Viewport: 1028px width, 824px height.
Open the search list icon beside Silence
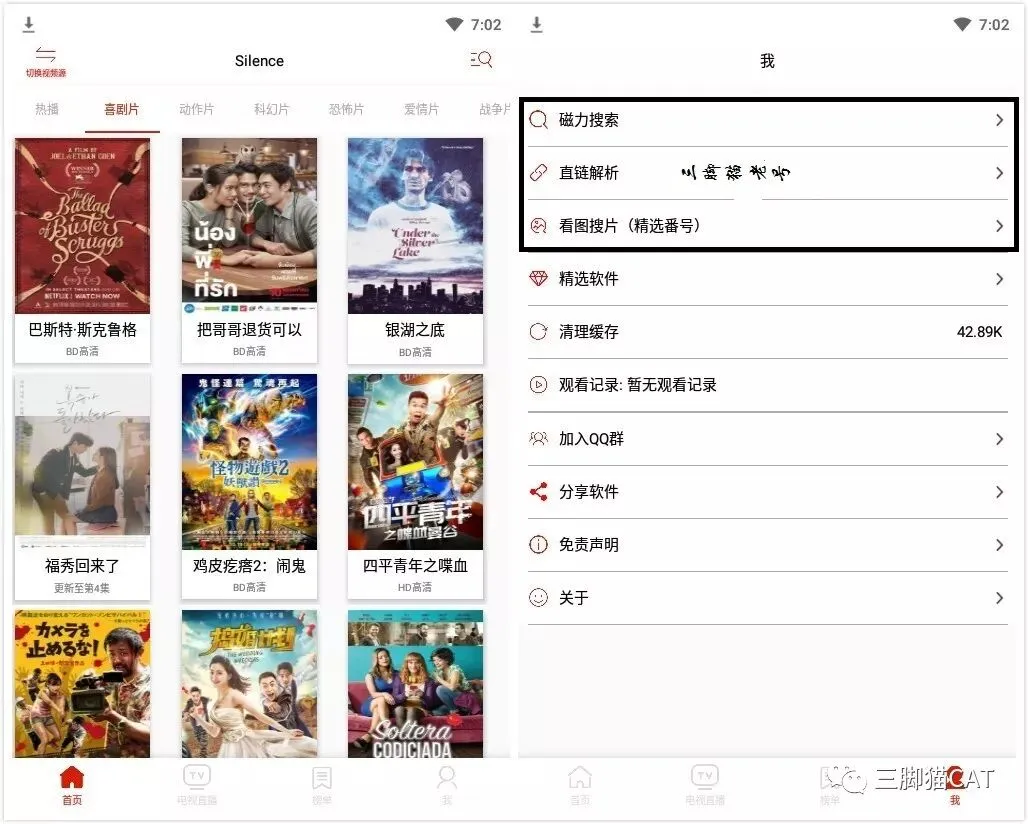click(x=481, y=60)
